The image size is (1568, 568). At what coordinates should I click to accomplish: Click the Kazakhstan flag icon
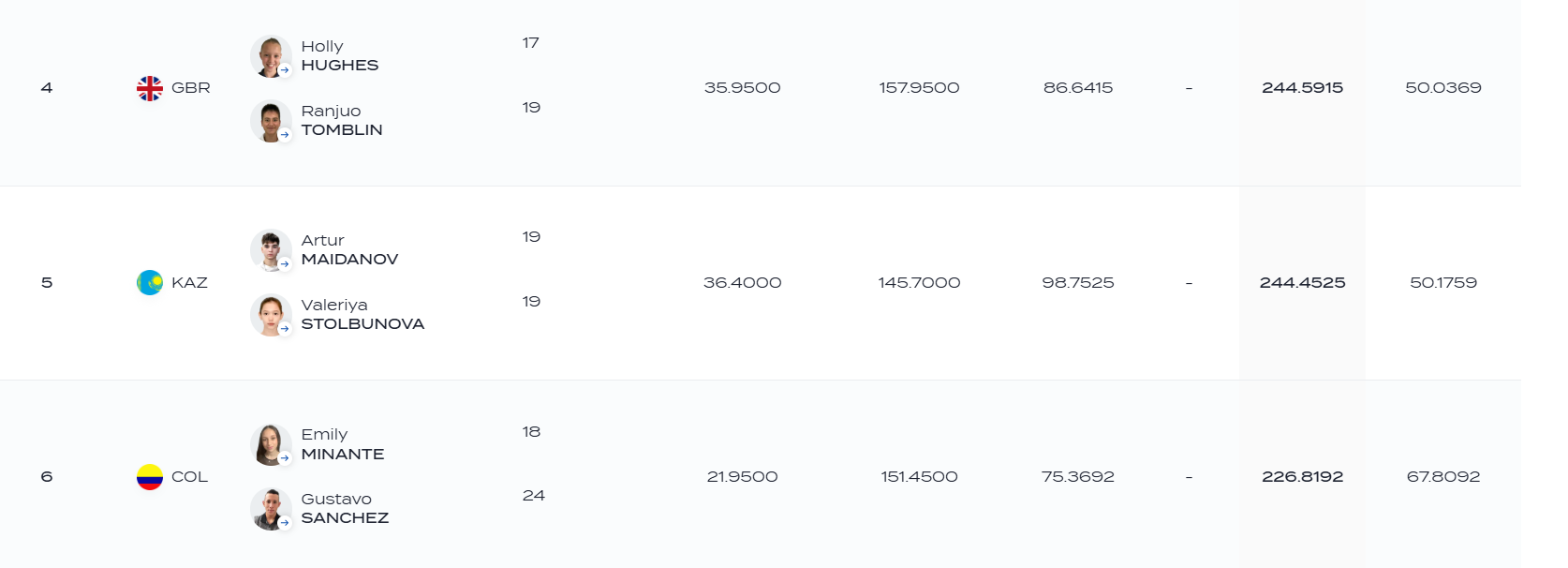(150, 282)
